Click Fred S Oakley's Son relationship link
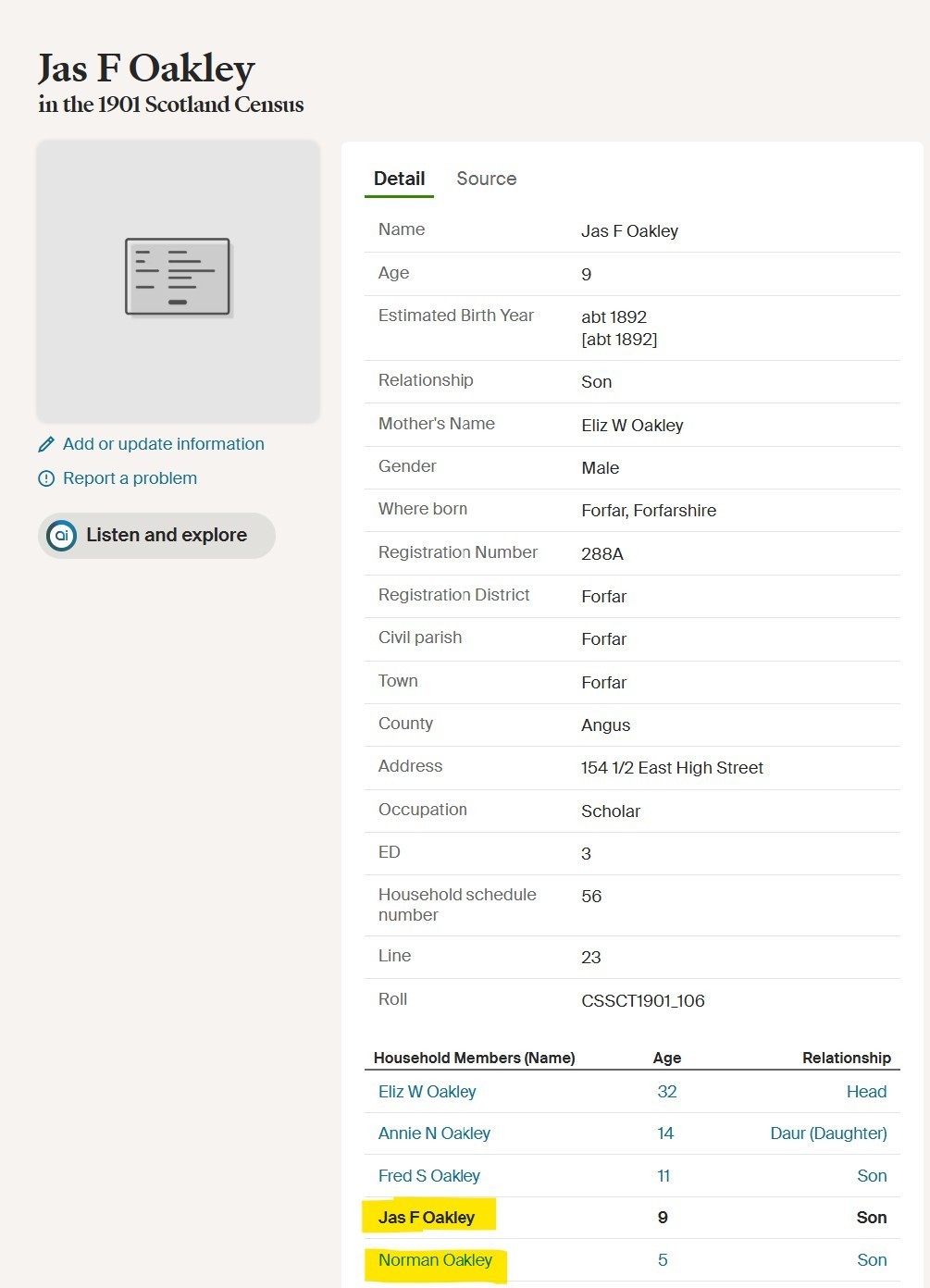 point(872,1176)
